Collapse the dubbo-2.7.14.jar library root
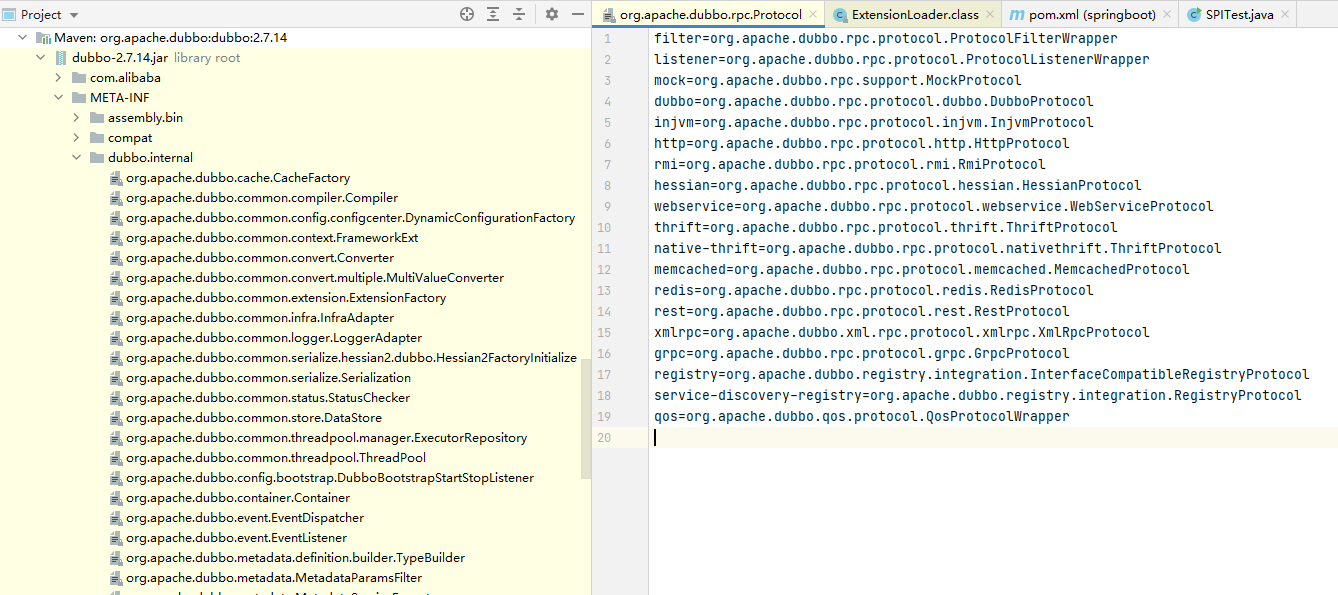1338x595 pixels. [x=40, y=57]
